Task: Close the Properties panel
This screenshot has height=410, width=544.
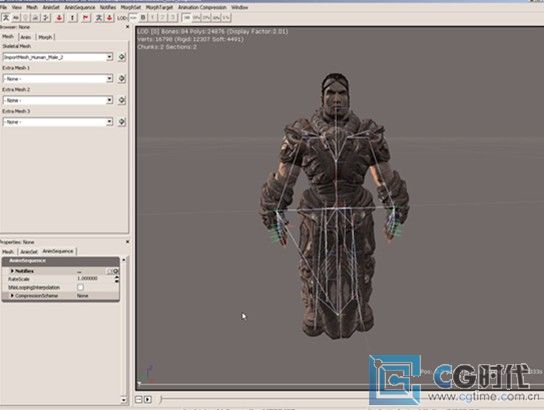Action: 127,241
